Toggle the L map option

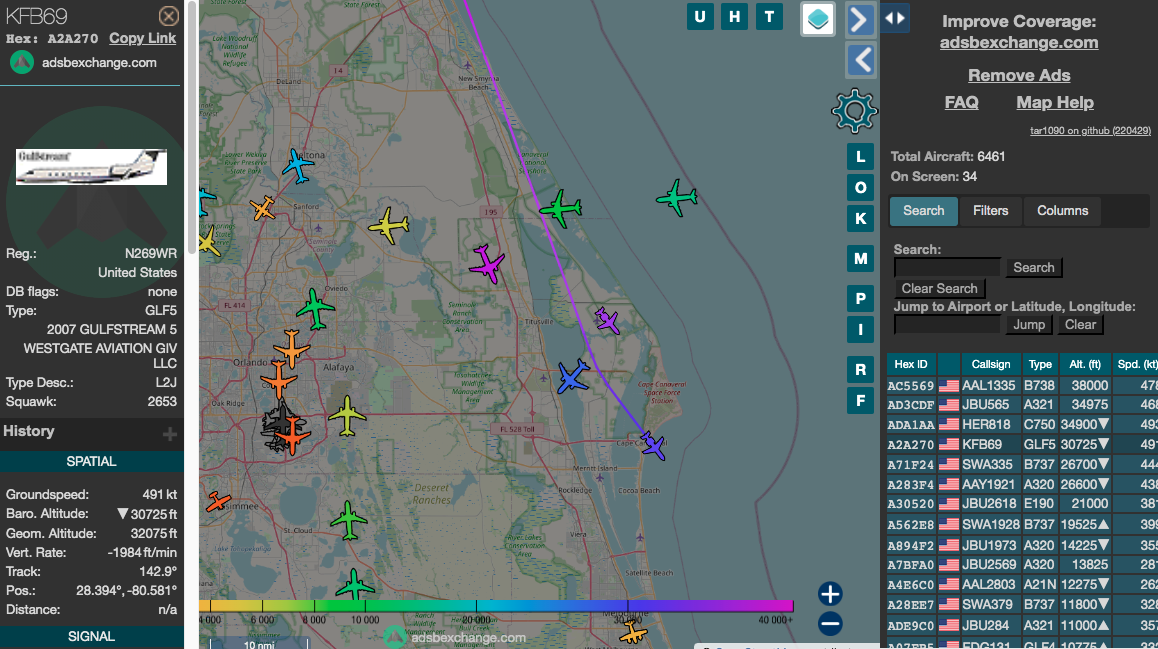[860, 157]
